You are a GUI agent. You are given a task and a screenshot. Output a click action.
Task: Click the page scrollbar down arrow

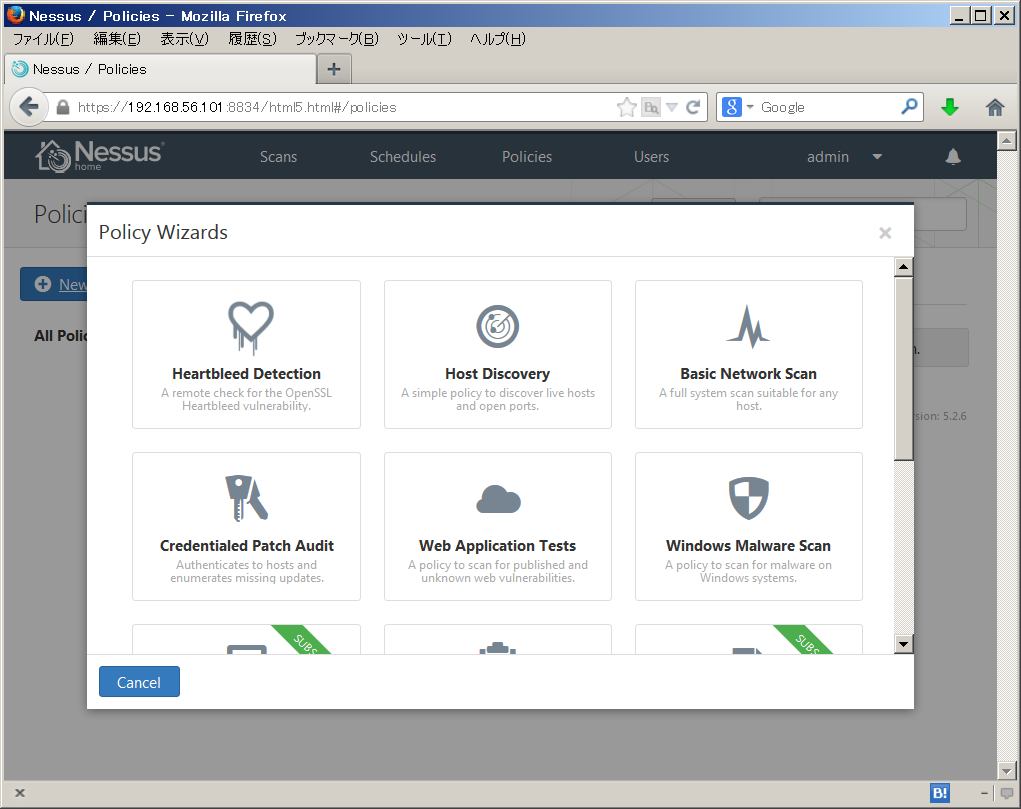tap(1007, 771)
